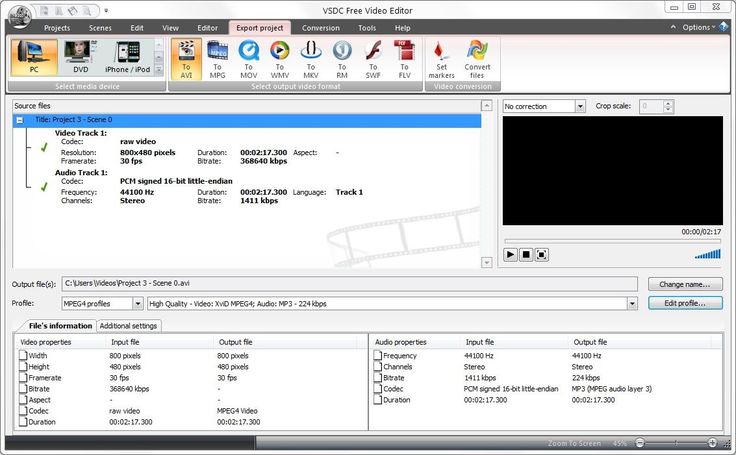Select the To AVI output format
The height and width of the screenshot is (455, 736).
(185, 57)
